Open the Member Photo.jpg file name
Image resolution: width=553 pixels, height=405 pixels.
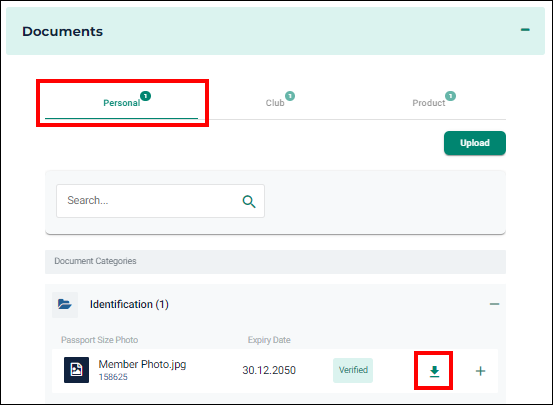coord(142,364)
